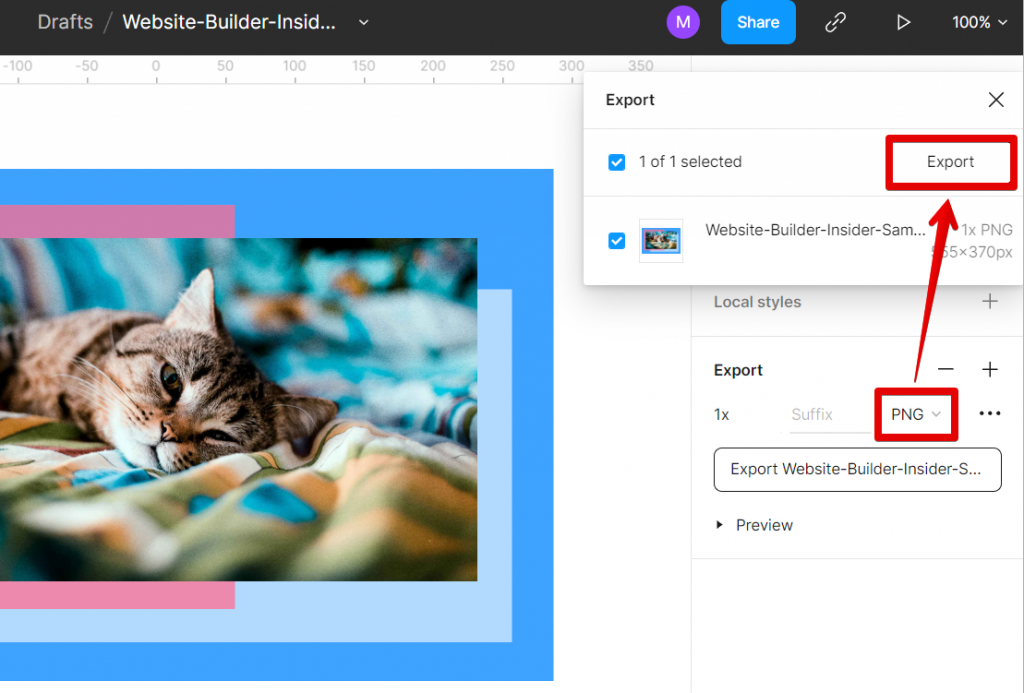Click the cat photo on canvas
Viewport: 1024px width, 693px height.
tap(238, 410)
